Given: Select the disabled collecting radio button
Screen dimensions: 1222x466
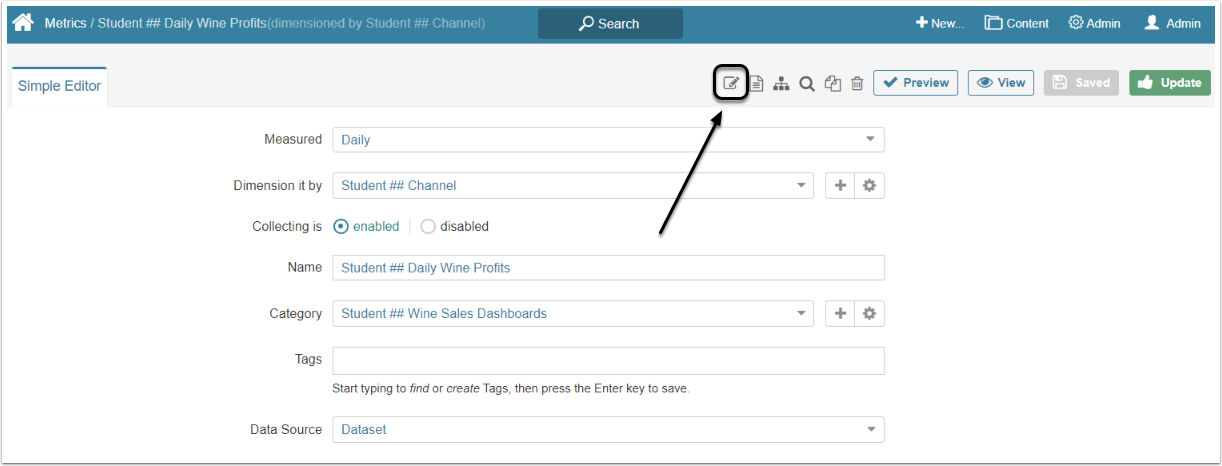Looking at the screenshot, I should tap(428, 226).
